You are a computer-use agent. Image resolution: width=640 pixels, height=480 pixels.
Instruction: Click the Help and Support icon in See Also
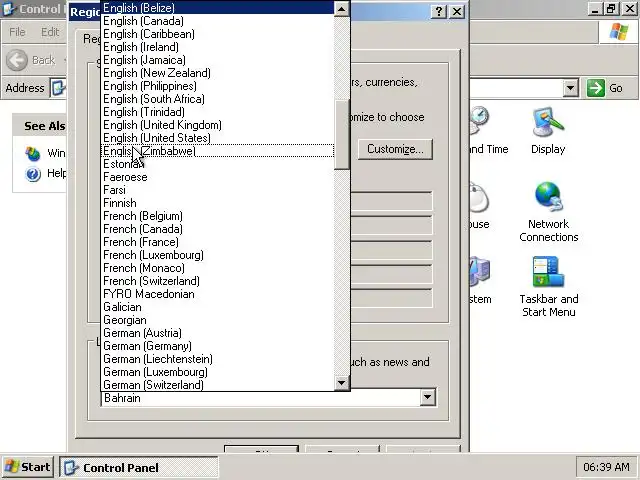(33, 174)
